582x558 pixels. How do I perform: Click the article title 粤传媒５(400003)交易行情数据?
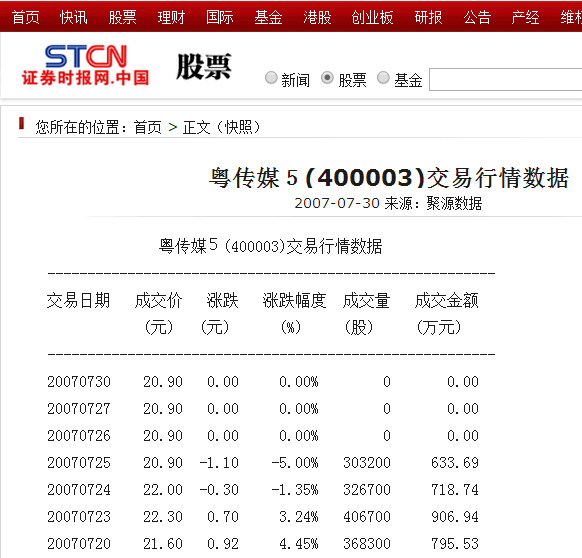(389, 178)
